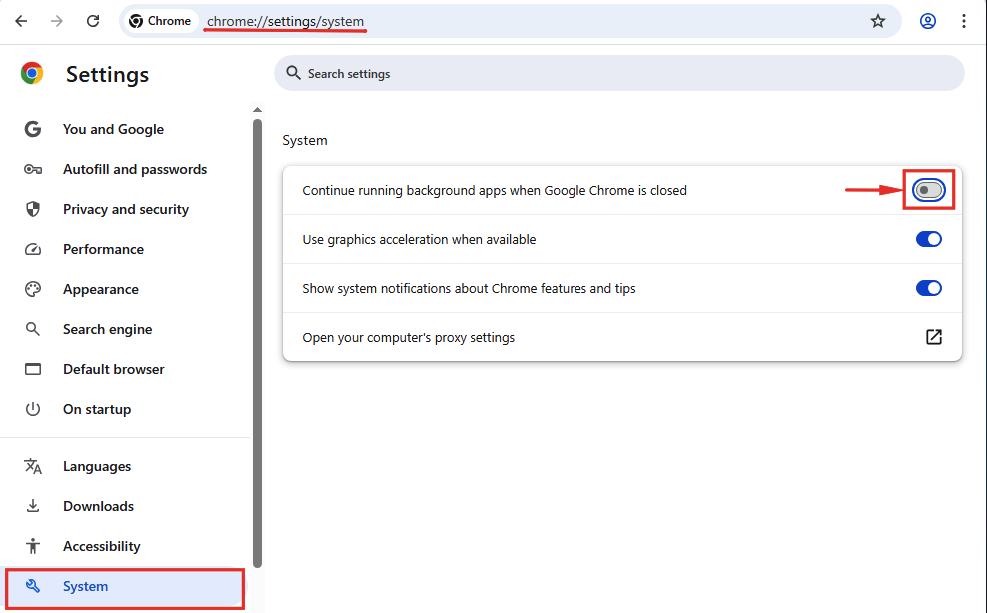Open the profile account icon
Image resolution: width=987 pixels, height=613 pixels.
click(927, 20)
